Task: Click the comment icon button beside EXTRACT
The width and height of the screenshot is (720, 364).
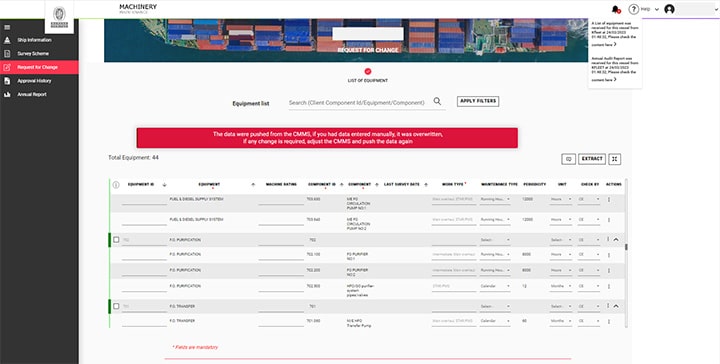Action: 568,159
